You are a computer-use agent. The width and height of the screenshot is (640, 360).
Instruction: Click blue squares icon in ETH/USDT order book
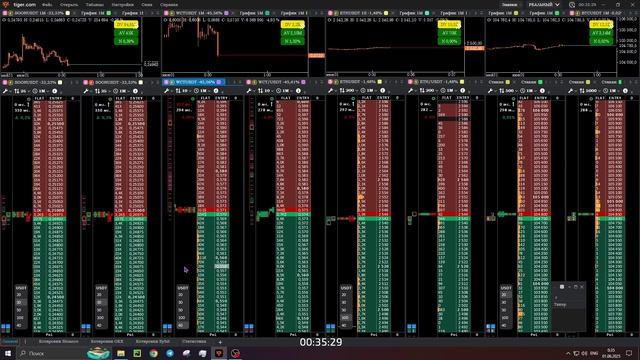tap(411, 327)
